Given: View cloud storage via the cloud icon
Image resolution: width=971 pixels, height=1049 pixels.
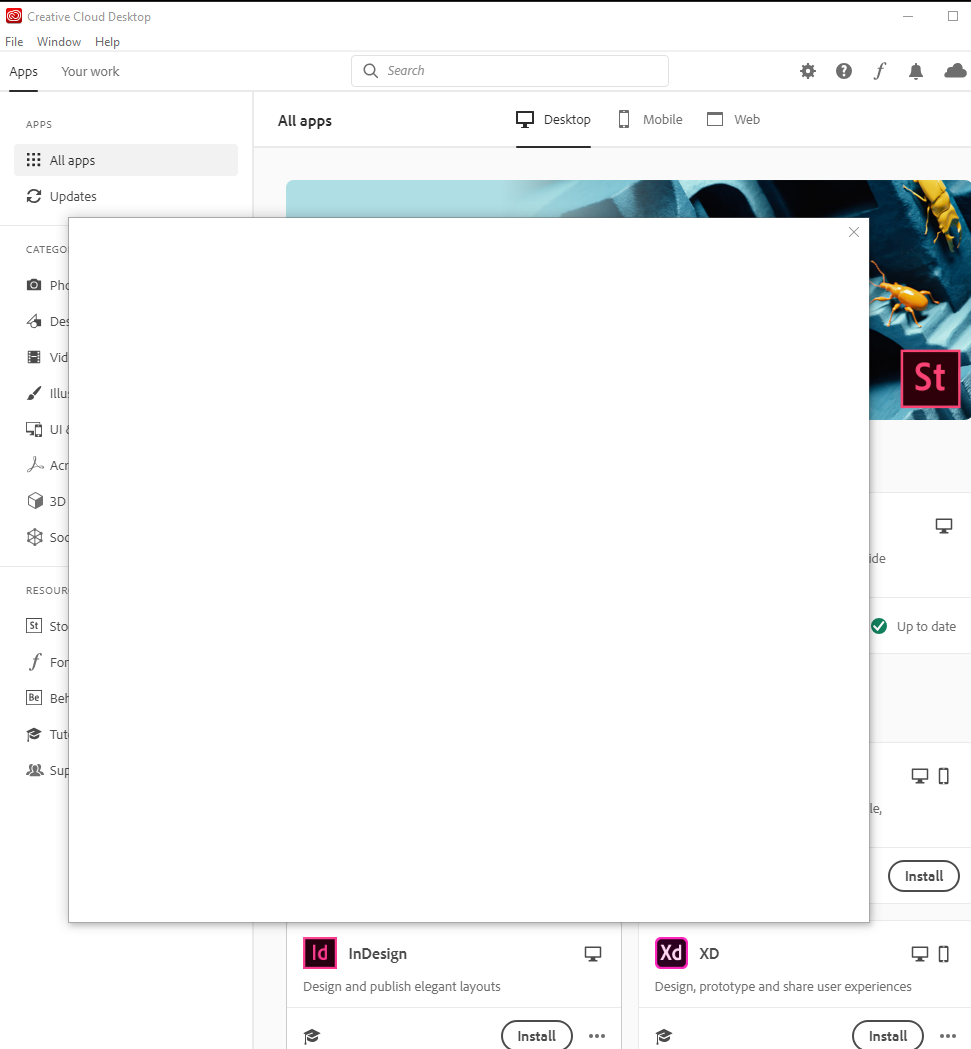Looking at the screenshot, I should [x=954, y=70].
